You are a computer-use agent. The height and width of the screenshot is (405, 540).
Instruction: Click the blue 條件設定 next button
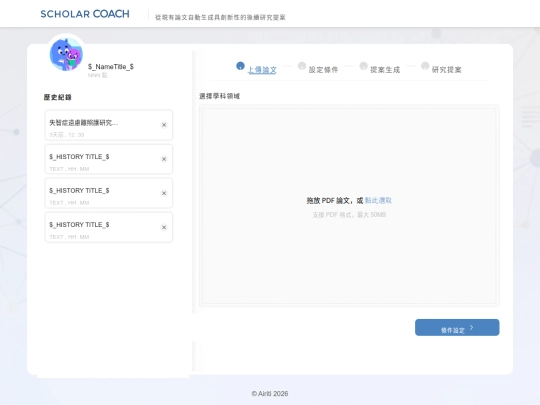[457, 328]
